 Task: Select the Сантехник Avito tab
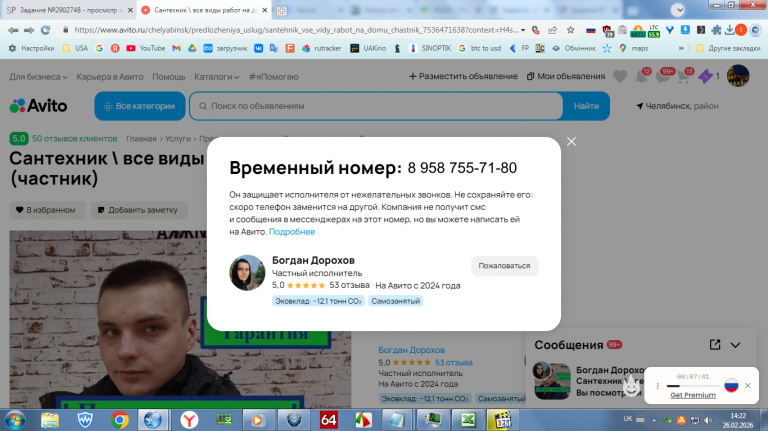(205, 10)
